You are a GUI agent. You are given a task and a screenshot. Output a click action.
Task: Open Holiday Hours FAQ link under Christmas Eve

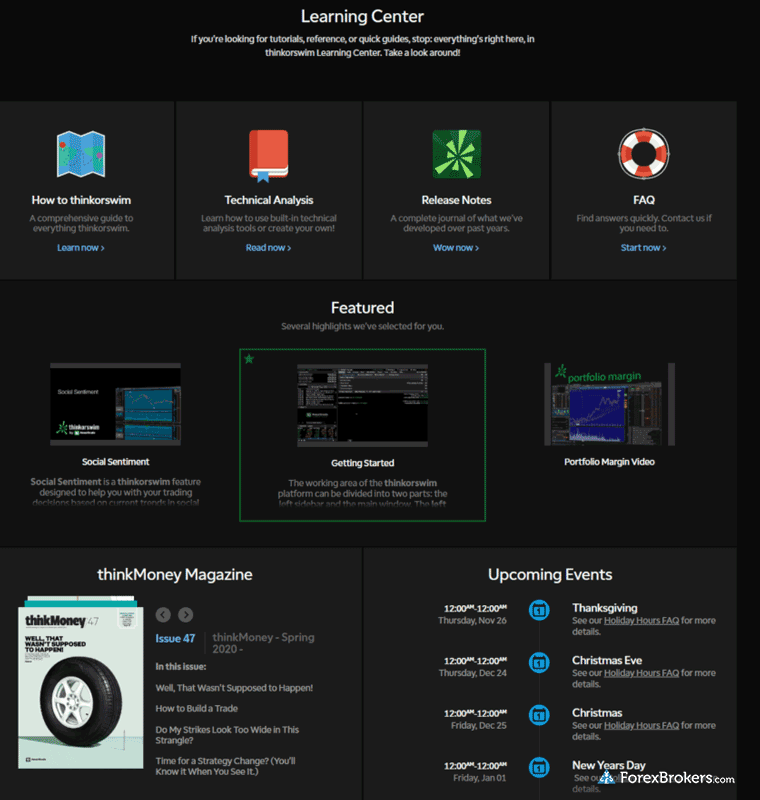(641, 673)
